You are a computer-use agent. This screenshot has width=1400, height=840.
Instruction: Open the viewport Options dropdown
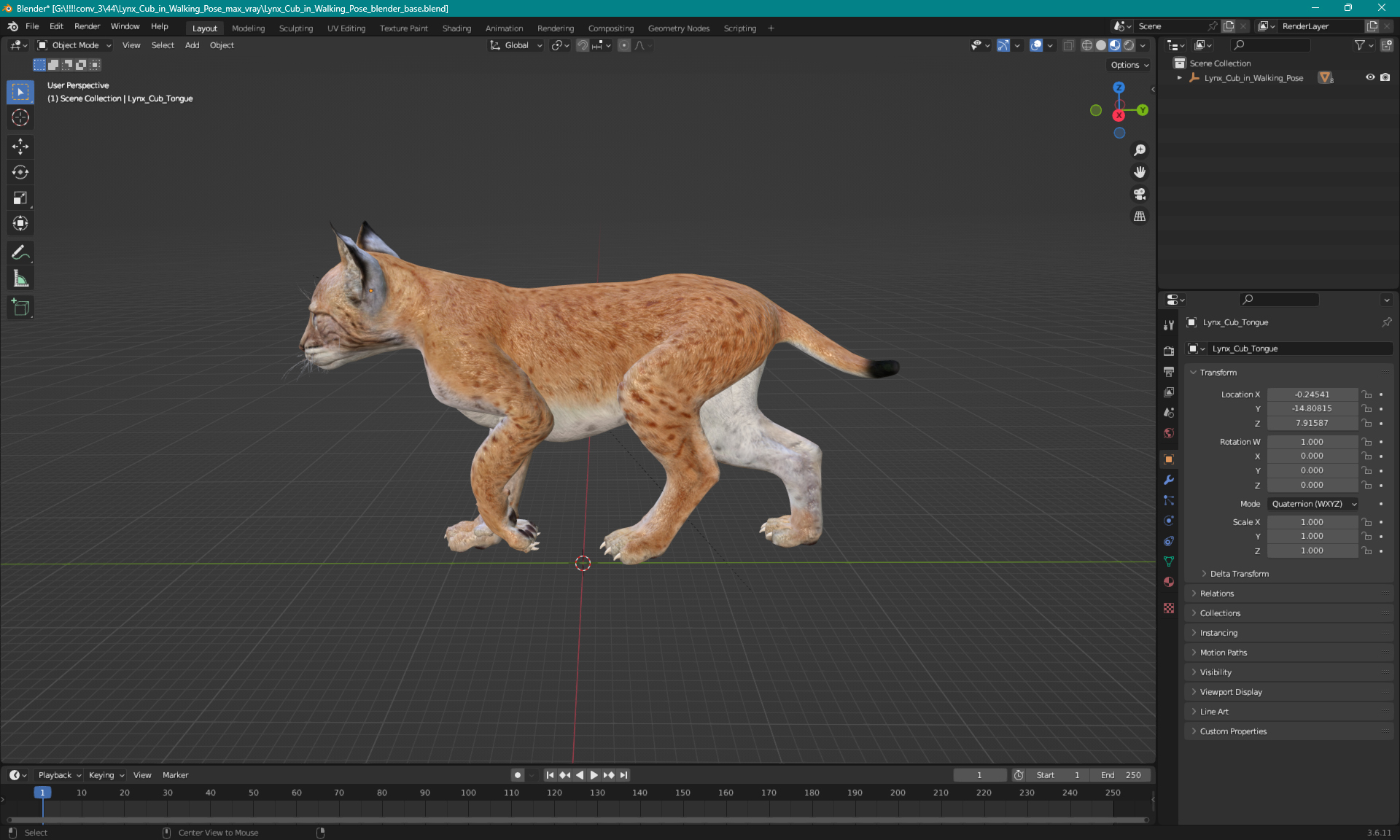(x=1129, y=65)
